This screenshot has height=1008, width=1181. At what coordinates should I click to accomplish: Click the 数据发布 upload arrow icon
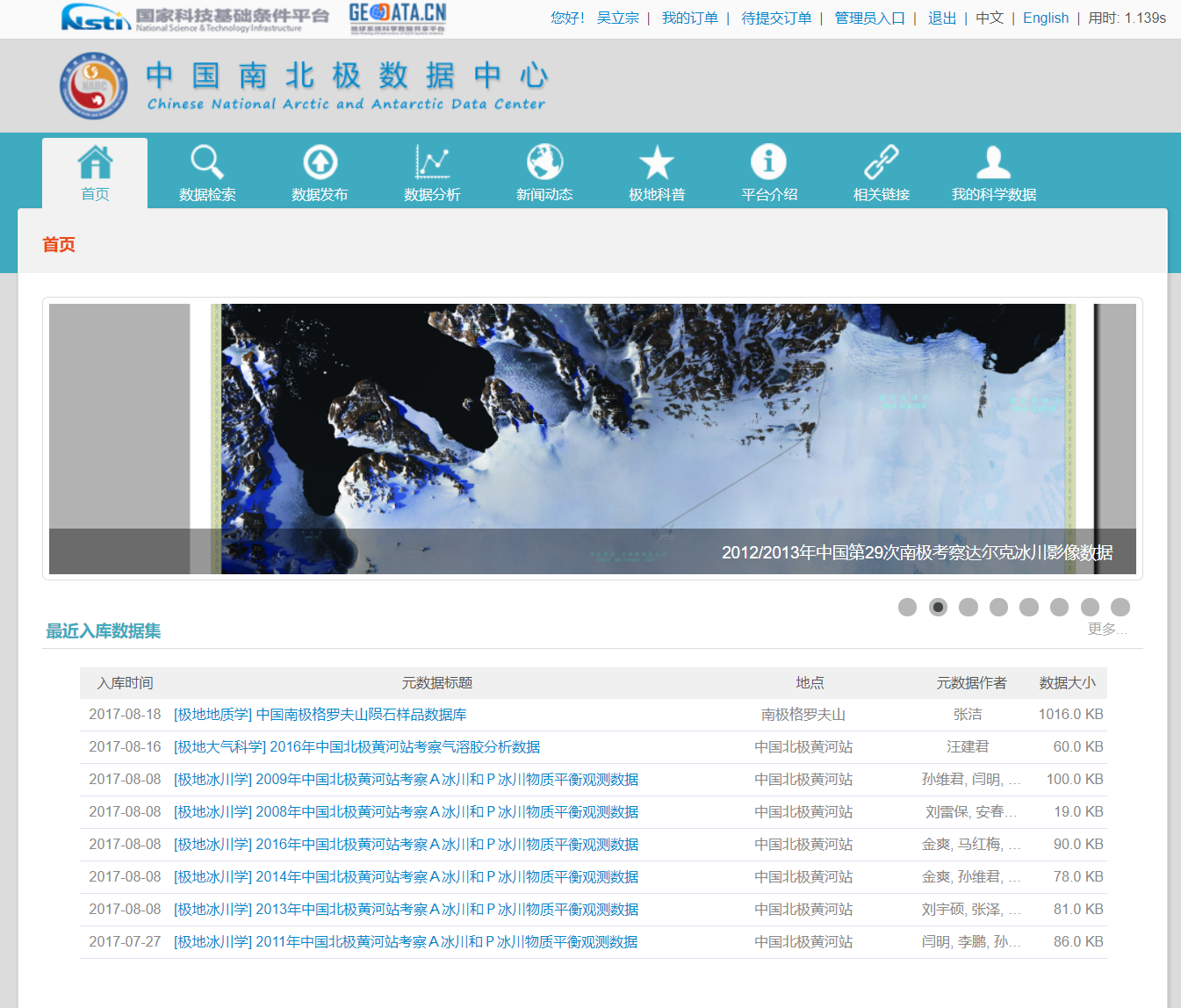(320, 162)
